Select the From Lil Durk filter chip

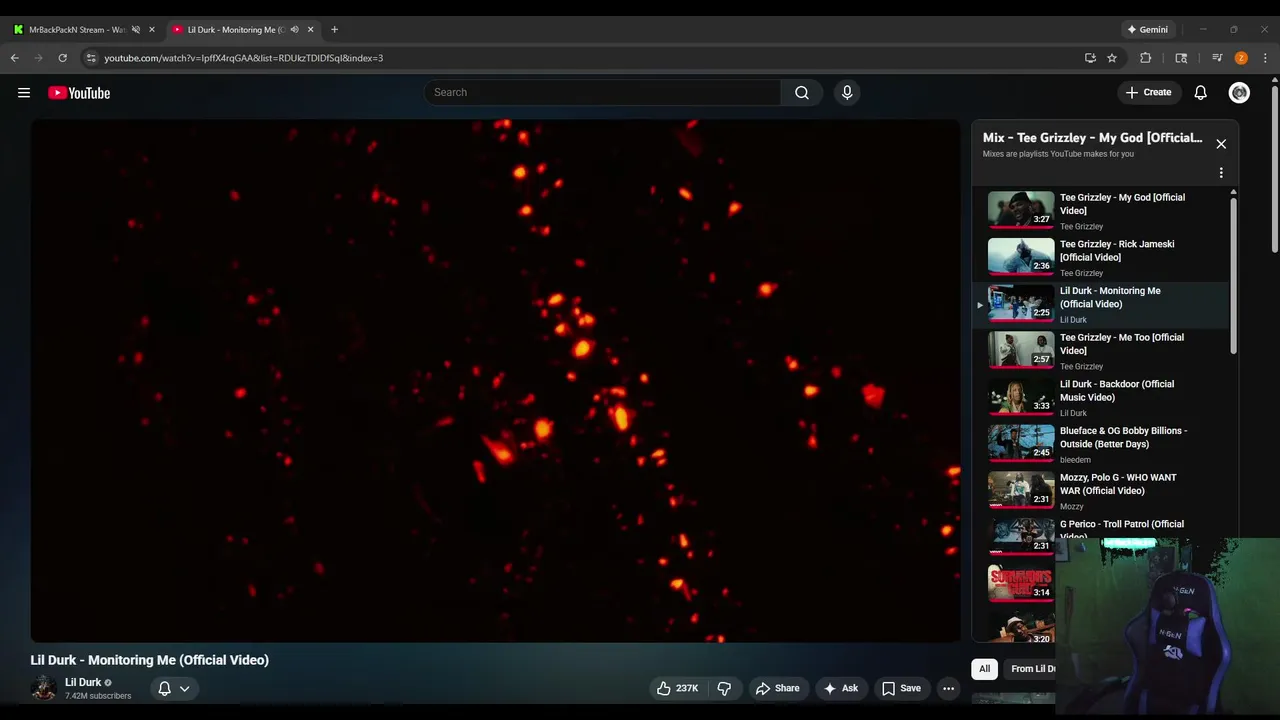pos(1030,669)
